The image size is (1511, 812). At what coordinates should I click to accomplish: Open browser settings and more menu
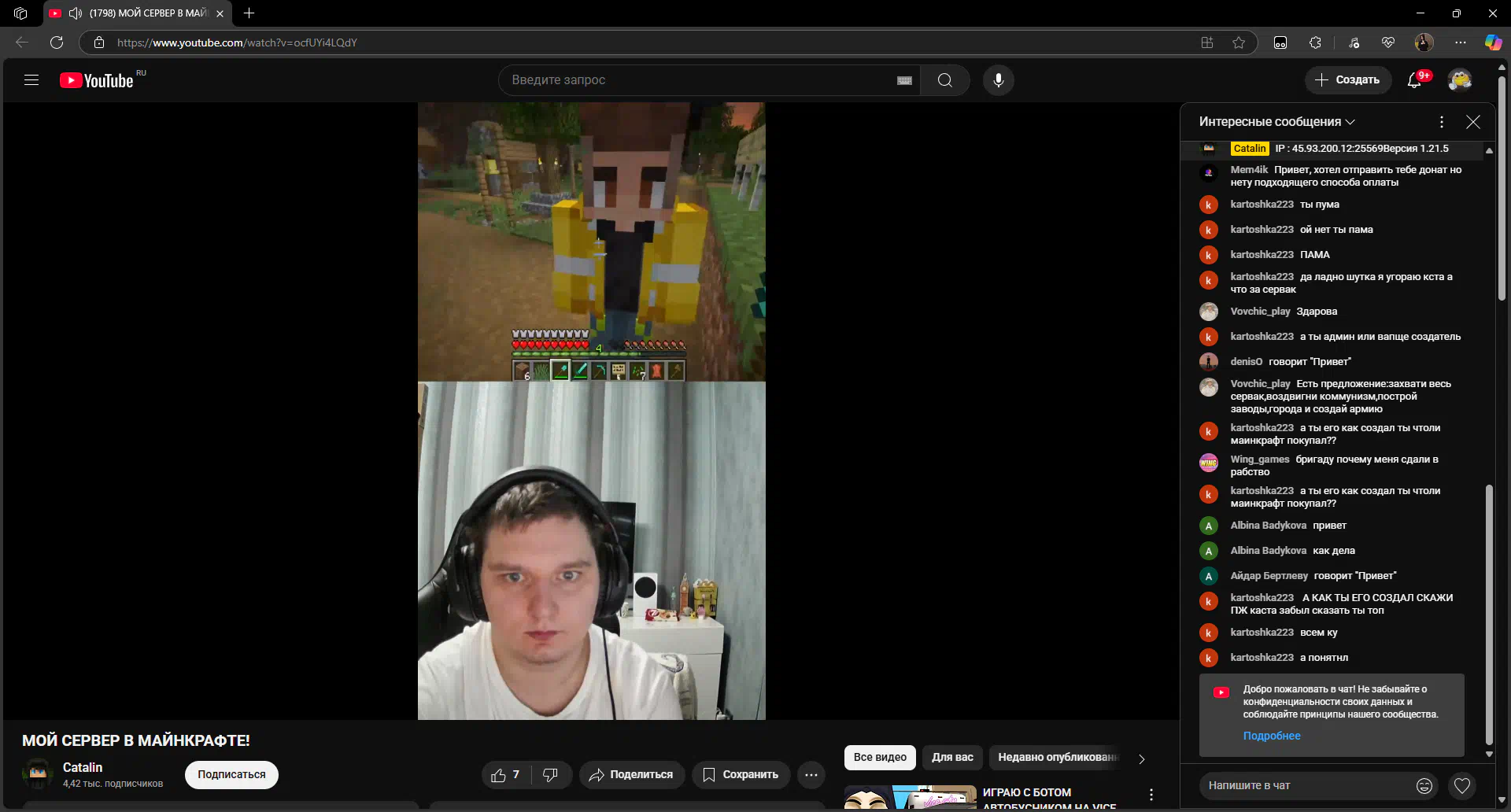1461,42
